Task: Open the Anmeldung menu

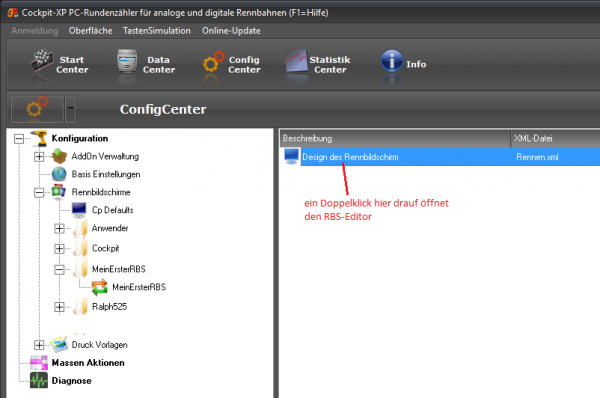Action: click(x=35, y=31)
